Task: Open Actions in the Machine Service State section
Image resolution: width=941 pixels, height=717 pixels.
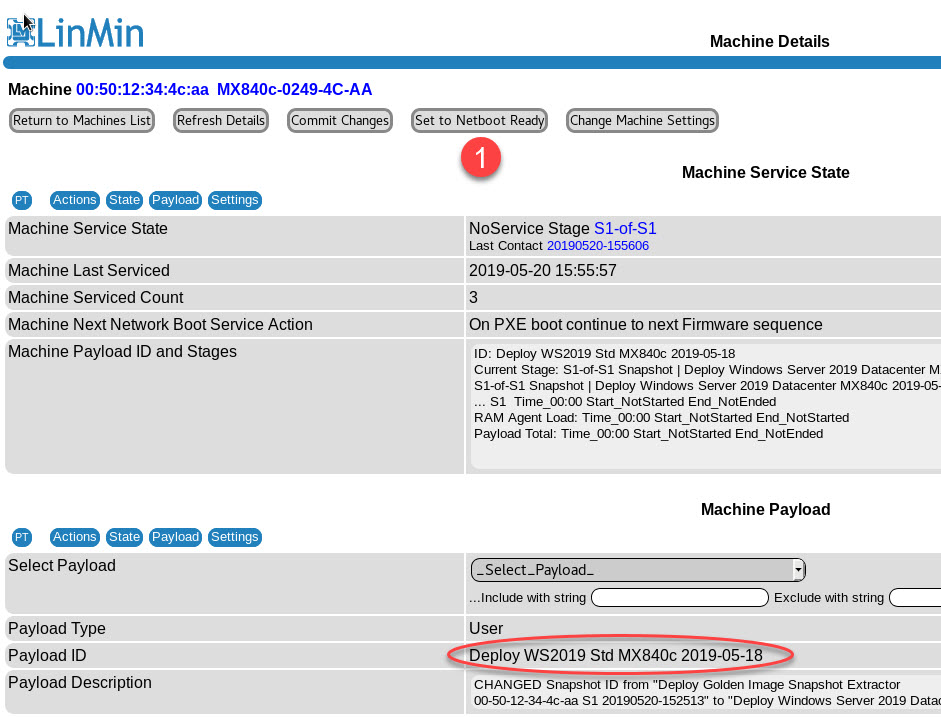Action: coord(75,200)
